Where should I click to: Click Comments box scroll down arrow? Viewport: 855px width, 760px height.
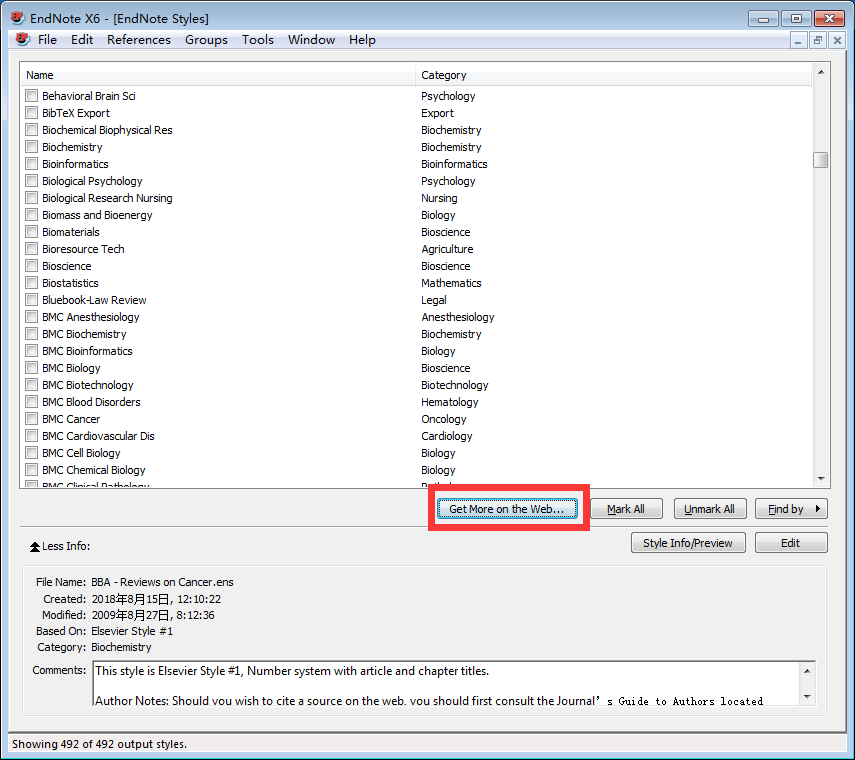(807, 696)
